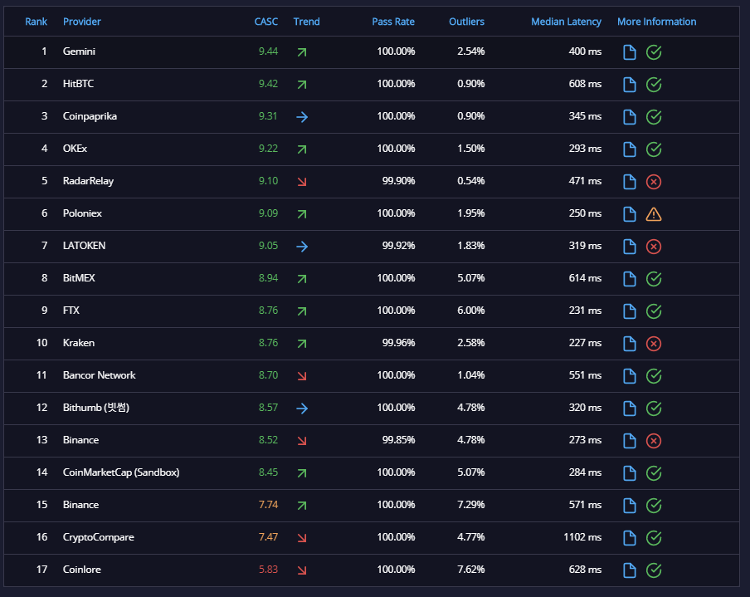Select the BitMEX provider name

79,278
